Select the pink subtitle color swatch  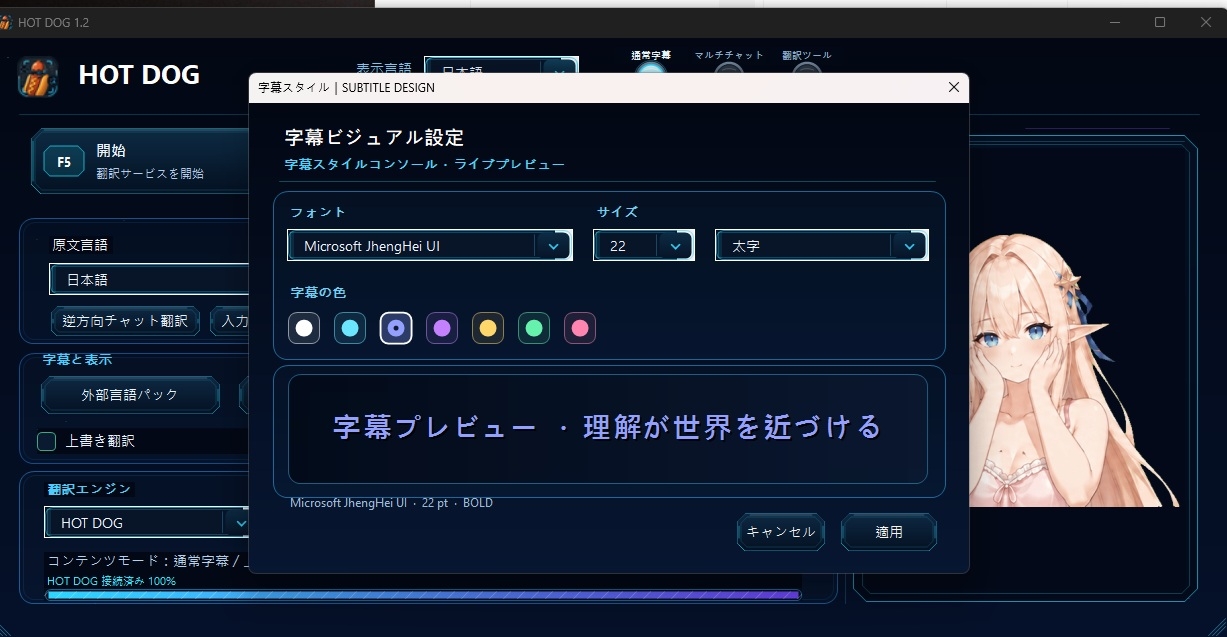tap(580, 328)
